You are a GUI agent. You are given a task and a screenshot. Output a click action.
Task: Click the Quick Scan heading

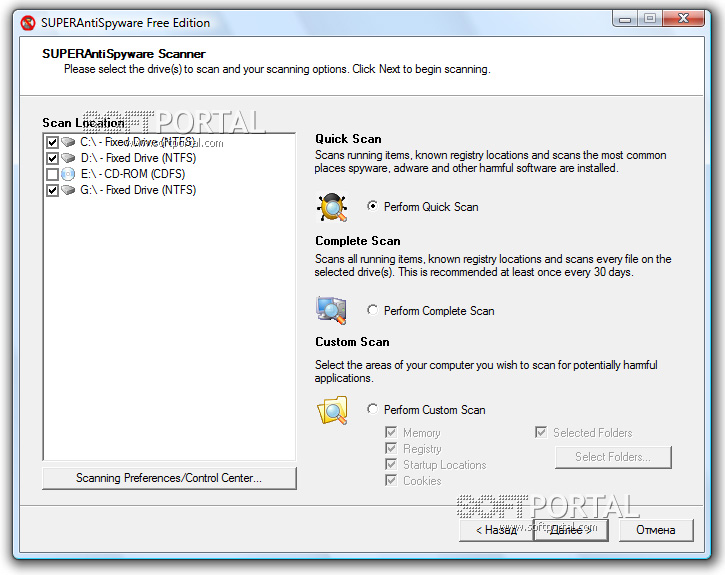[348, 139]
